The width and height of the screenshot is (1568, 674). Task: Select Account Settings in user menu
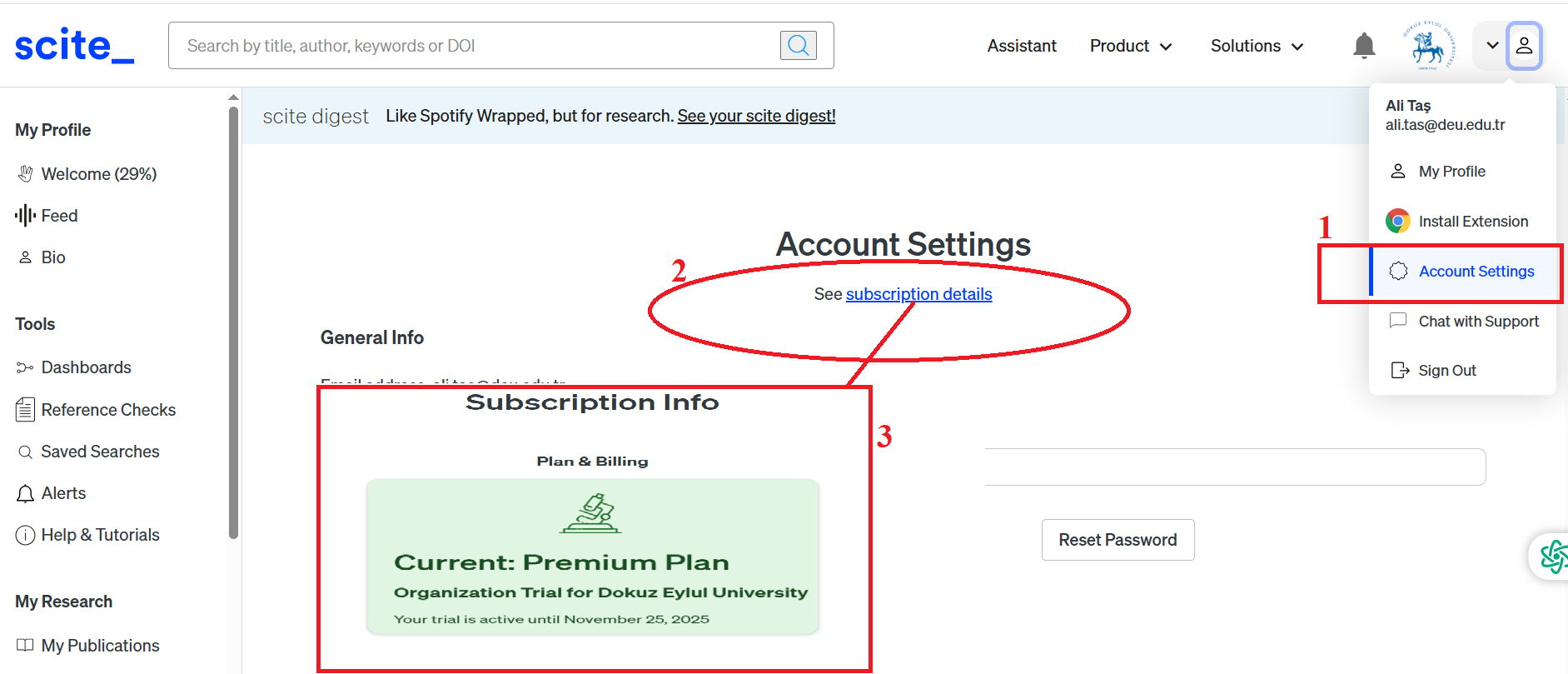pyautogui.click(x=1476, y=272)
